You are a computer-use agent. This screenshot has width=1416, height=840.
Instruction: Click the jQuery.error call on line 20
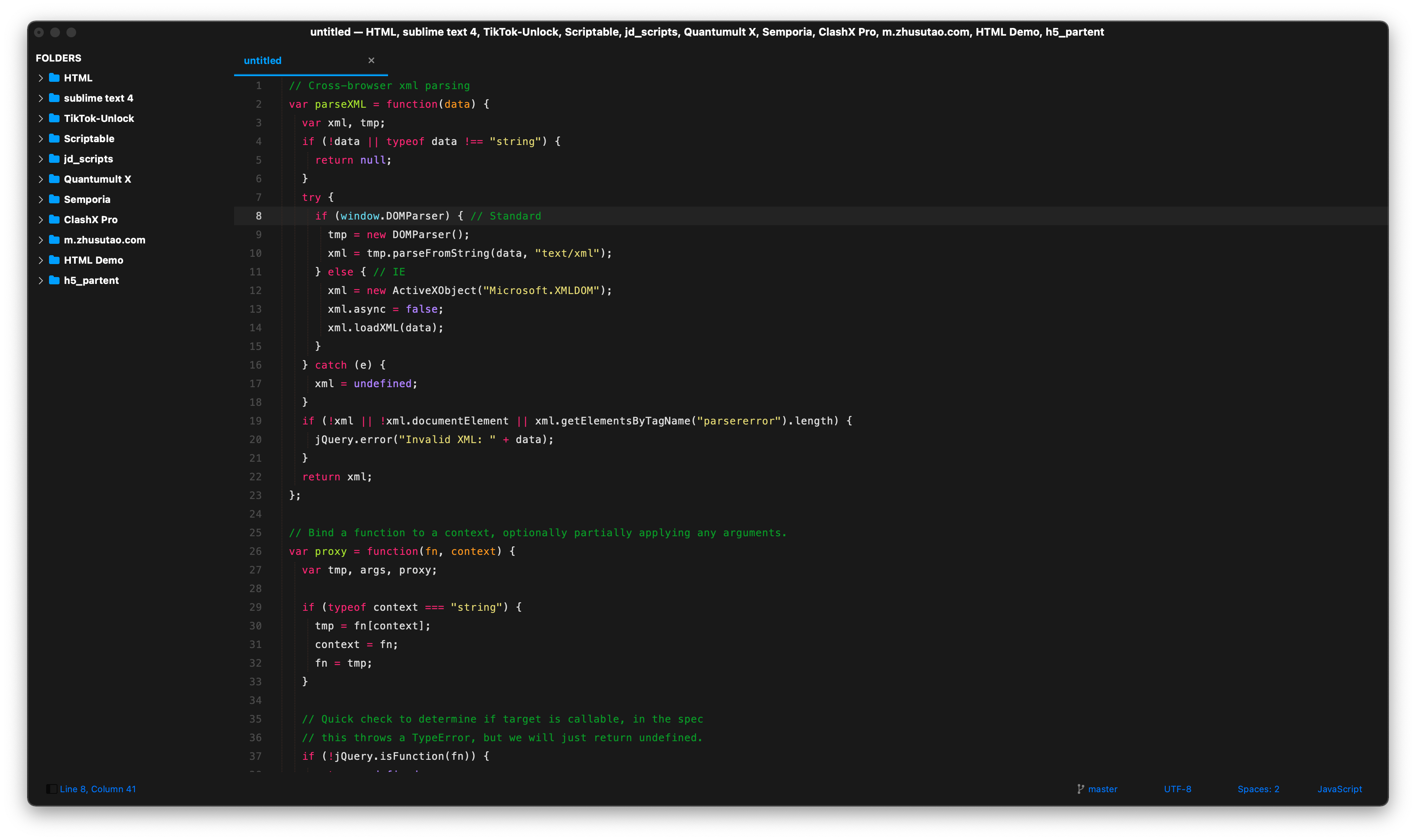click(x=353, y=440)
